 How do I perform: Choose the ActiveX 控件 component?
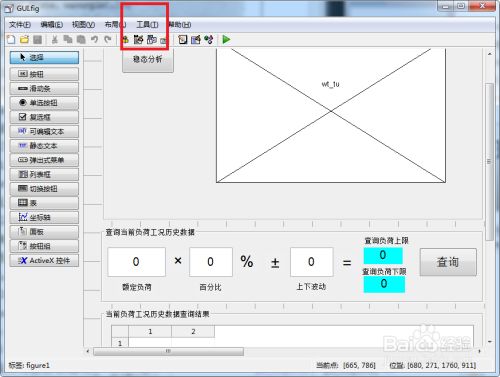point(44,260)
